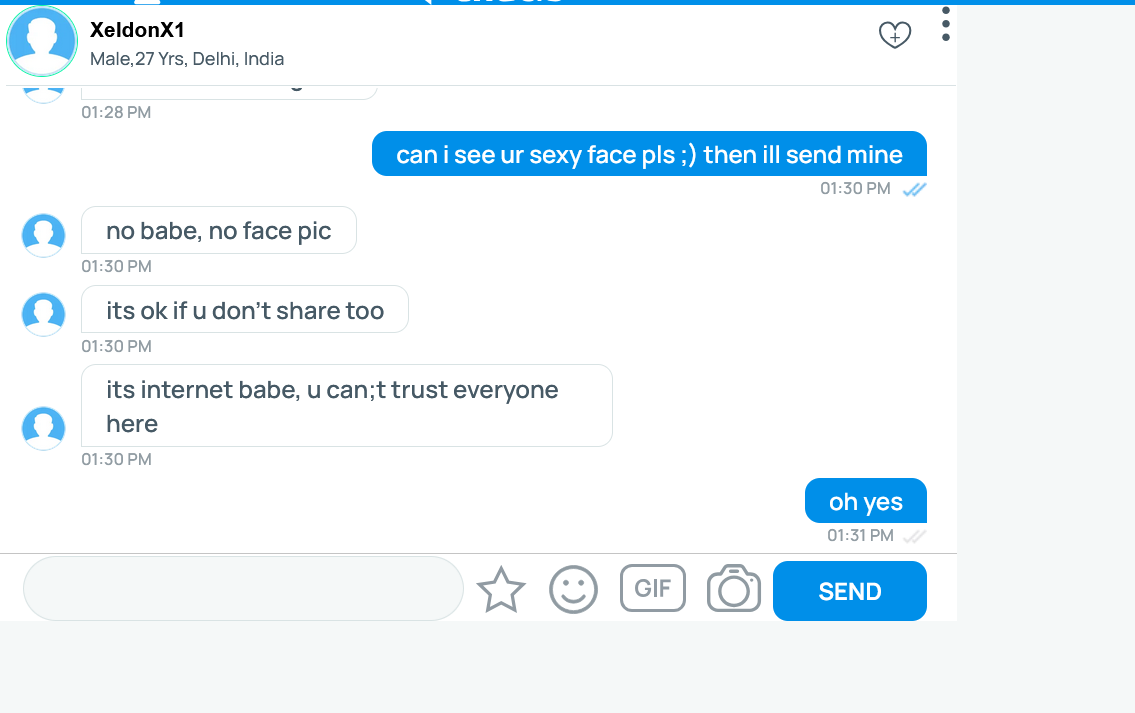Click the camera icon to attach photo
This screenshot has width=1135, height=713.
[734, 589]
